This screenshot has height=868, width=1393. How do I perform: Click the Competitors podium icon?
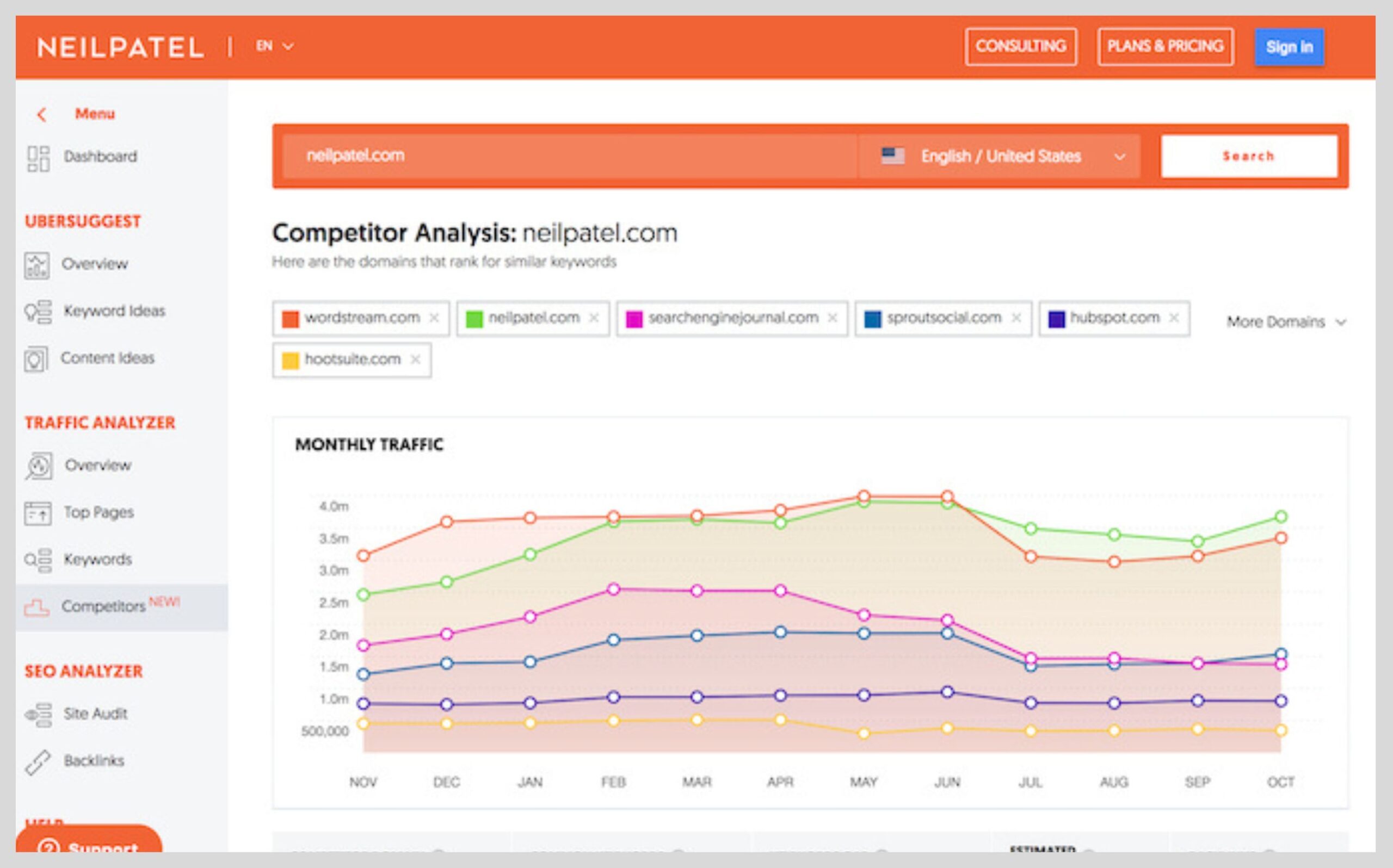point(37,607)
